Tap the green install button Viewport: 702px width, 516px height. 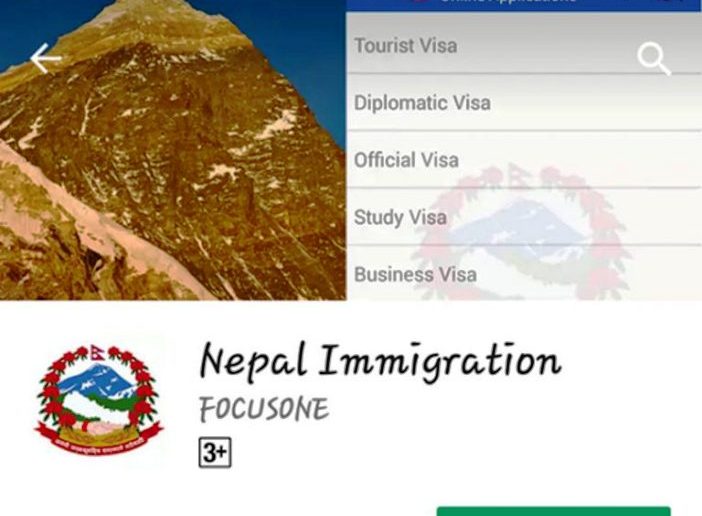553,512
